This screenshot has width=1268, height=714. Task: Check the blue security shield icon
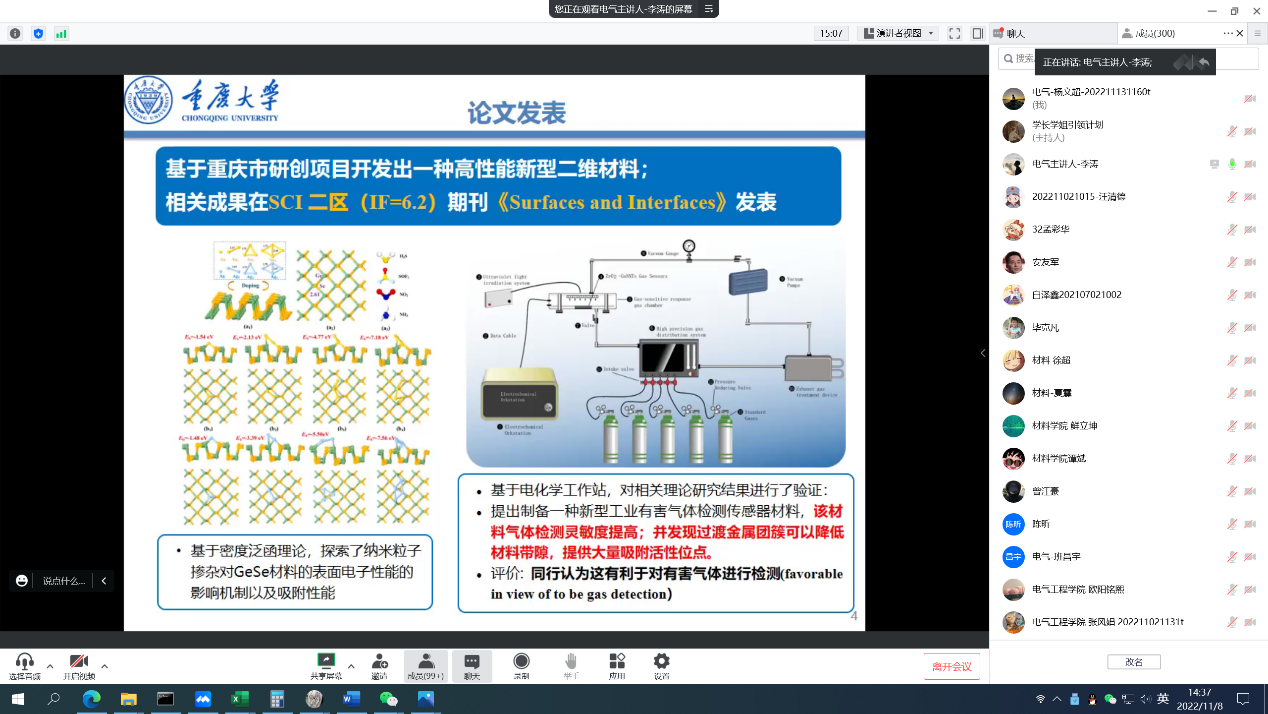(x=38, y=33)
